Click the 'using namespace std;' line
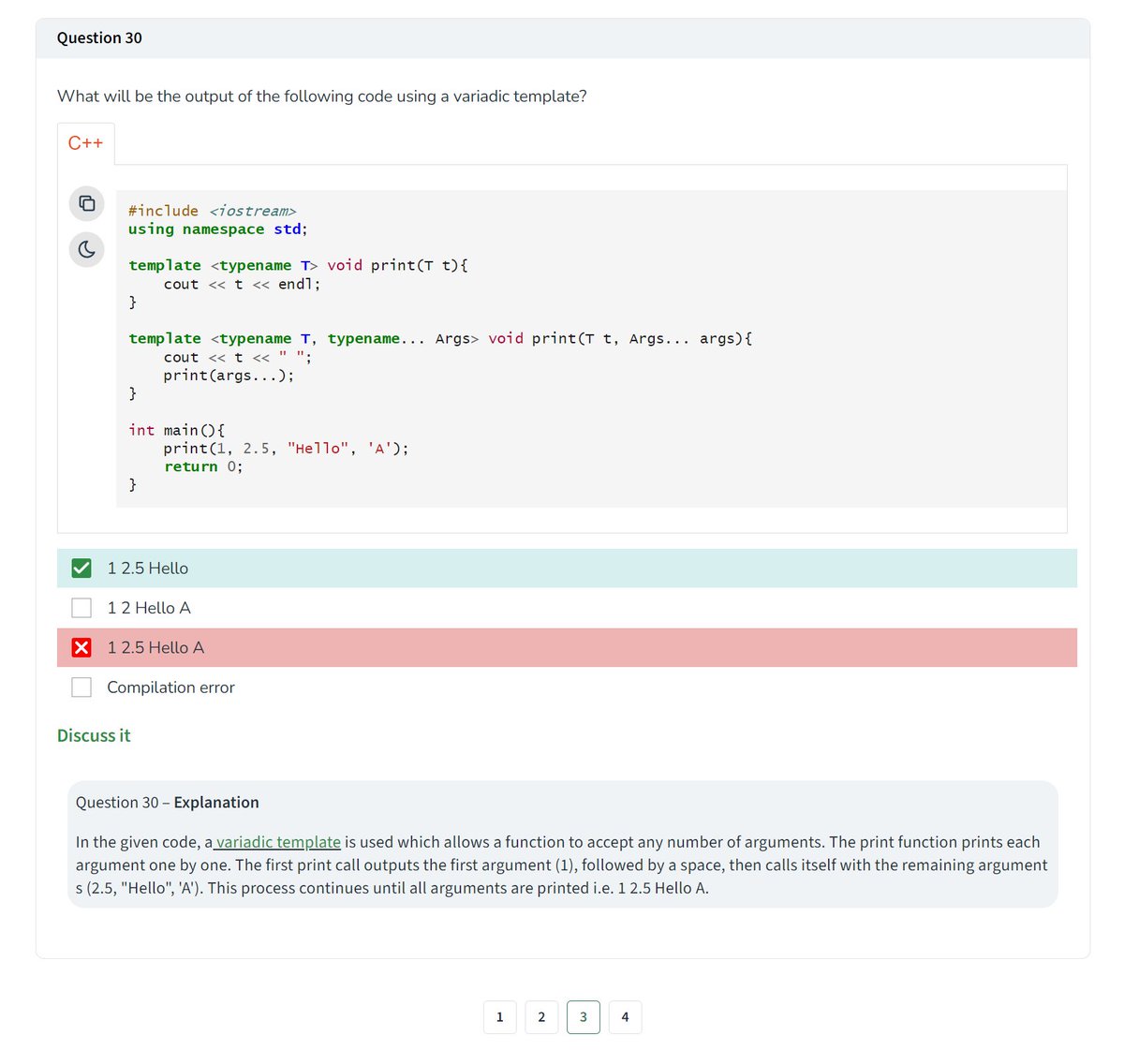Screen dimensions: 1124x1064 [218, 229]
